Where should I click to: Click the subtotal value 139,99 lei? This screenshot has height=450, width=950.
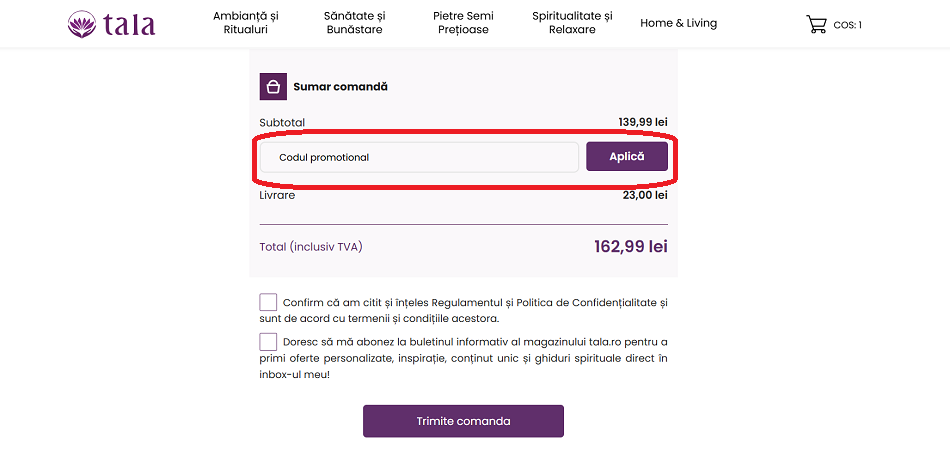tap(642, 122)
